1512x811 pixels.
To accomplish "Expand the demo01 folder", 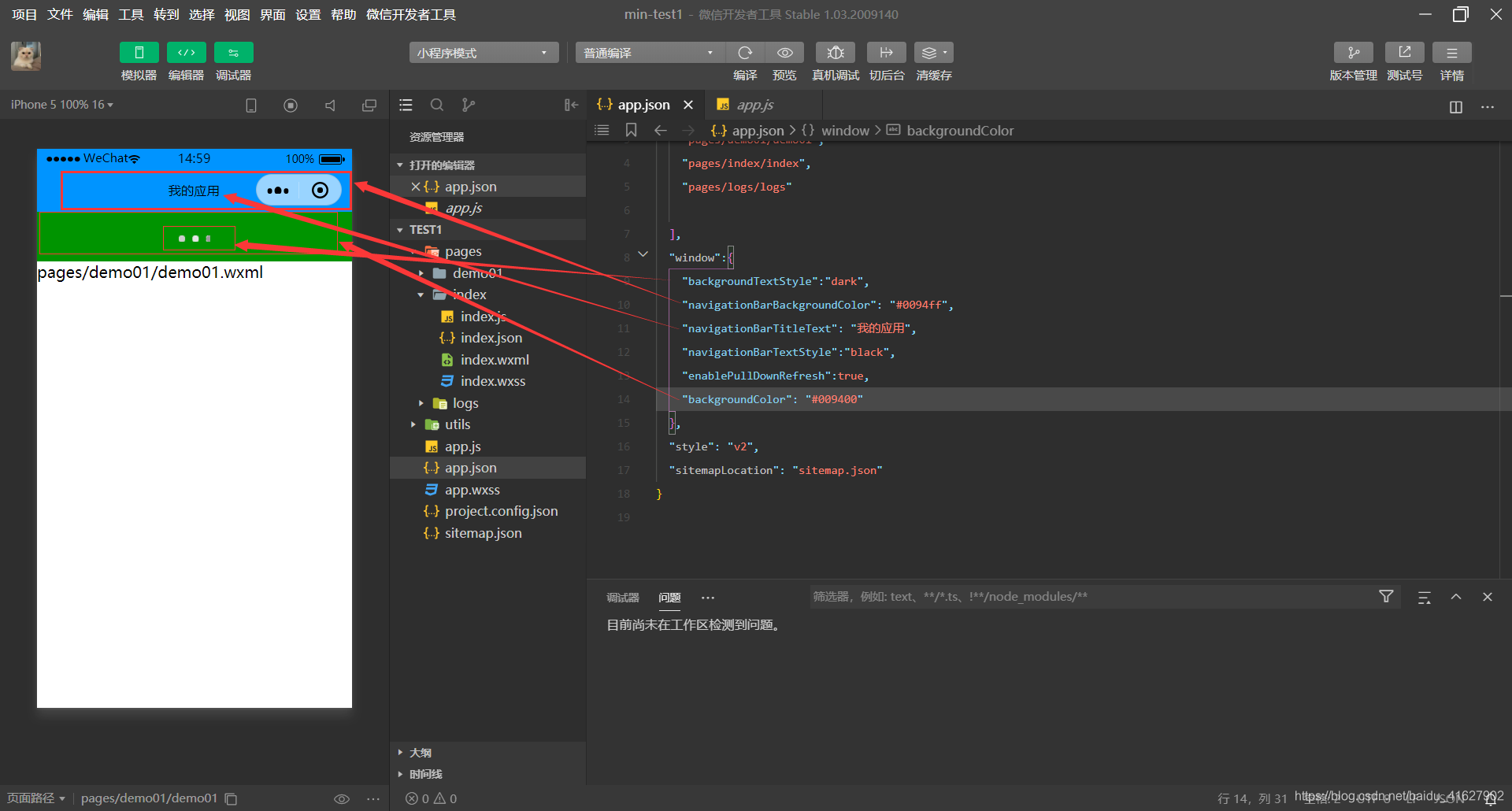I will [x=421, y=273].
